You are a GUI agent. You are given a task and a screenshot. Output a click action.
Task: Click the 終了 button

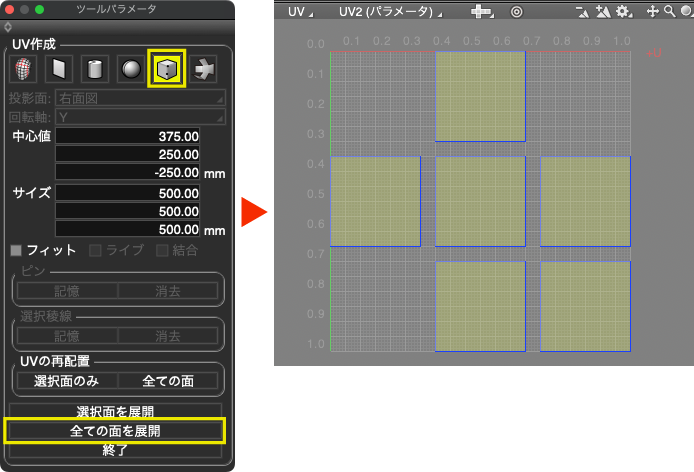[x=115, y=450]
